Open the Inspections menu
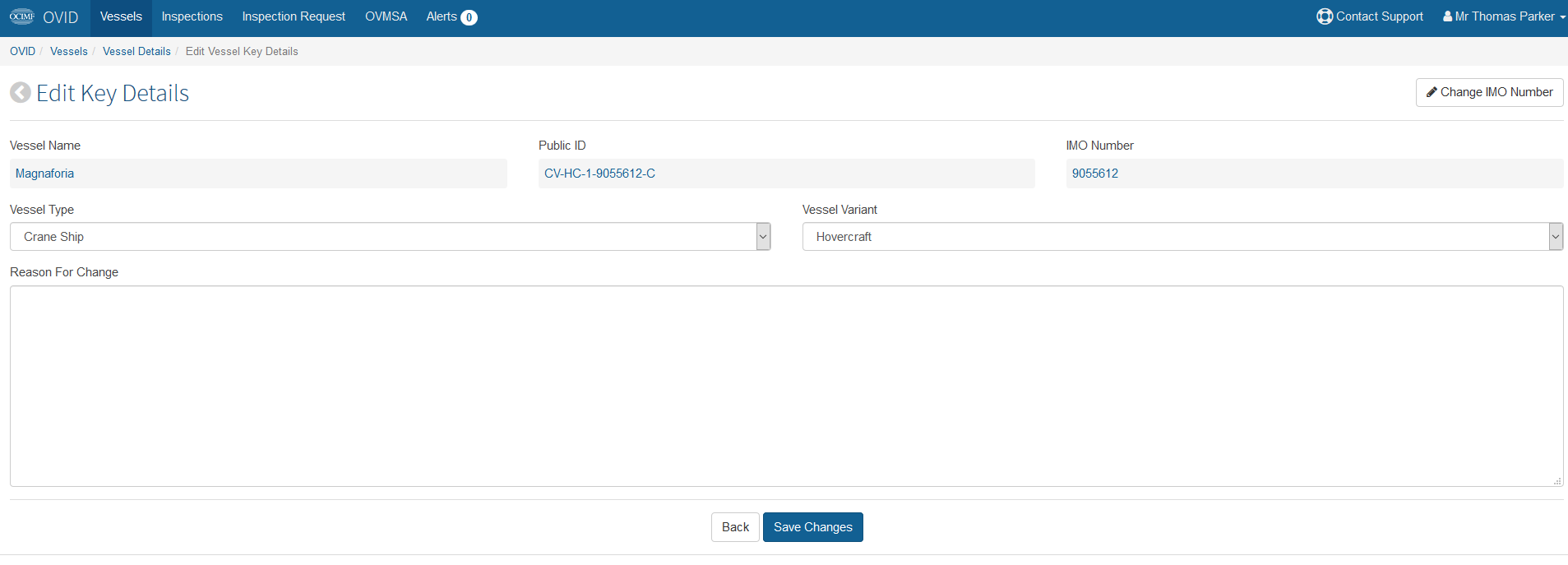Screen dimensions: 1568x565 click(192, 16)
